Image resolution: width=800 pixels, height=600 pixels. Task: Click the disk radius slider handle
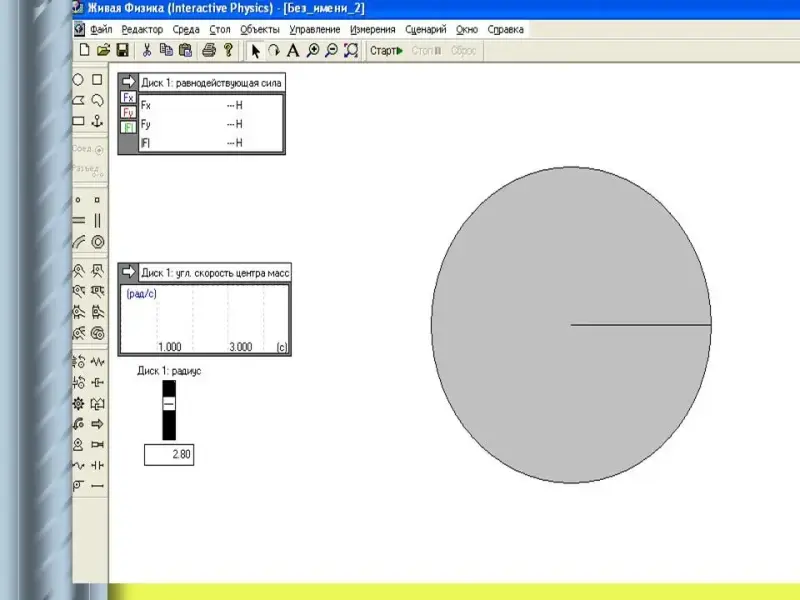coord(169,403)
